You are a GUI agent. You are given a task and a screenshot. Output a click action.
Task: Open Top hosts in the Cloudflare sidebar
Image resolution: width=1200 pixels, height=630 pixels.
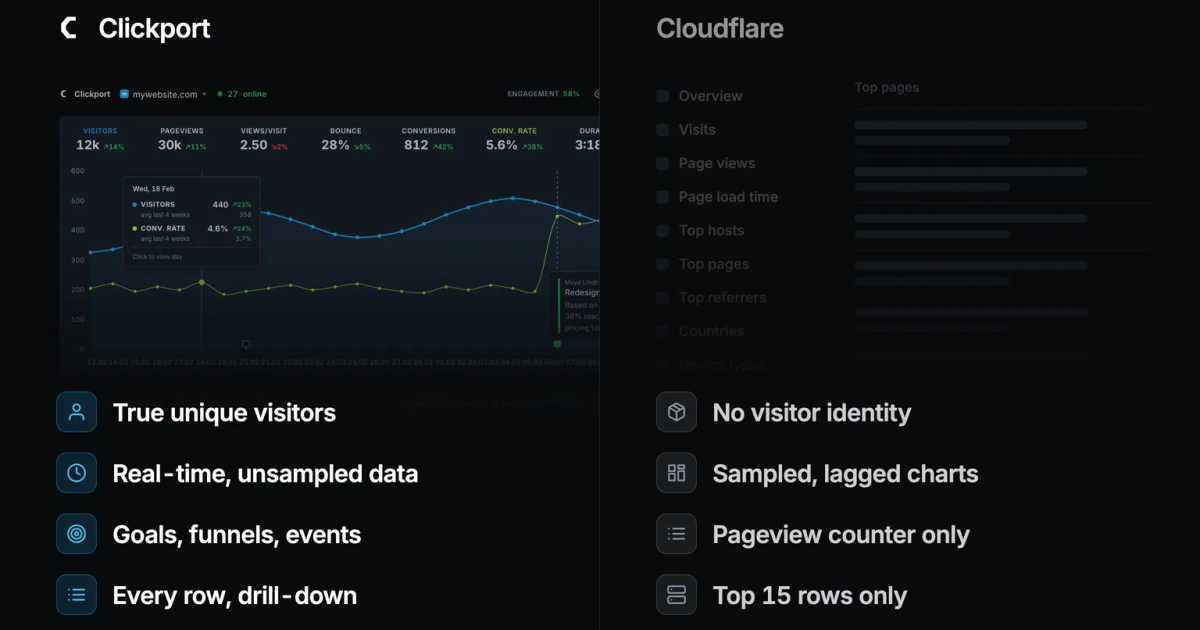pyautogui.click(x=711, y=230)
